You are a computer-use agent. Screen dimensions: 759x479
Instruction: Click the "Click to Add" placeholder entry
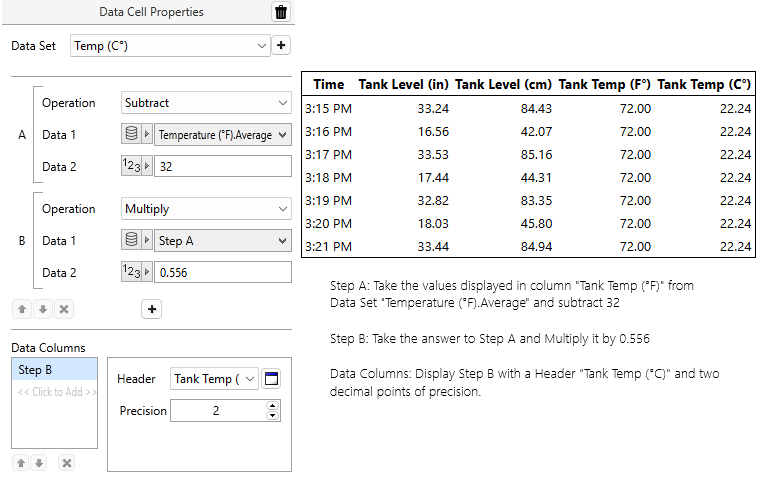54,391
